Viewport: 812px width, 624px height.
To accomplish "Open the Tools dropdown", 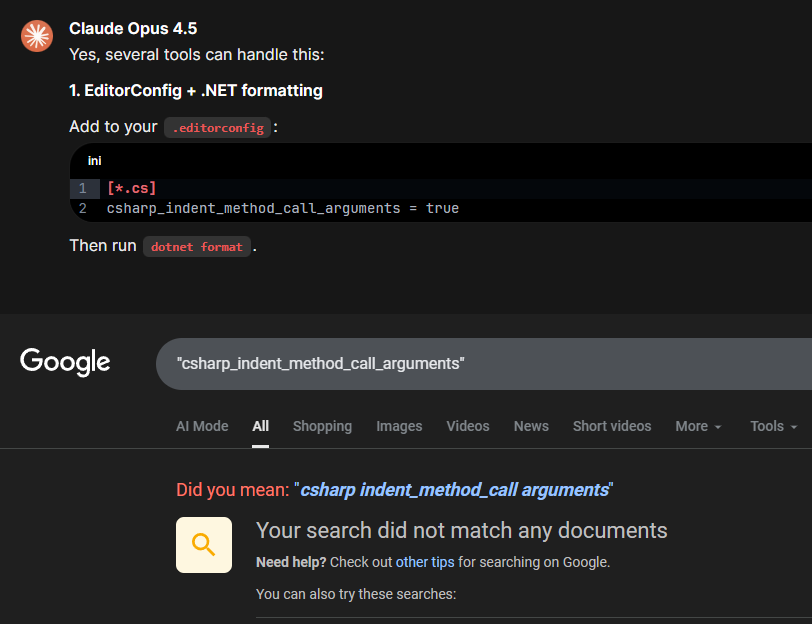I will (x=774, y=426).
